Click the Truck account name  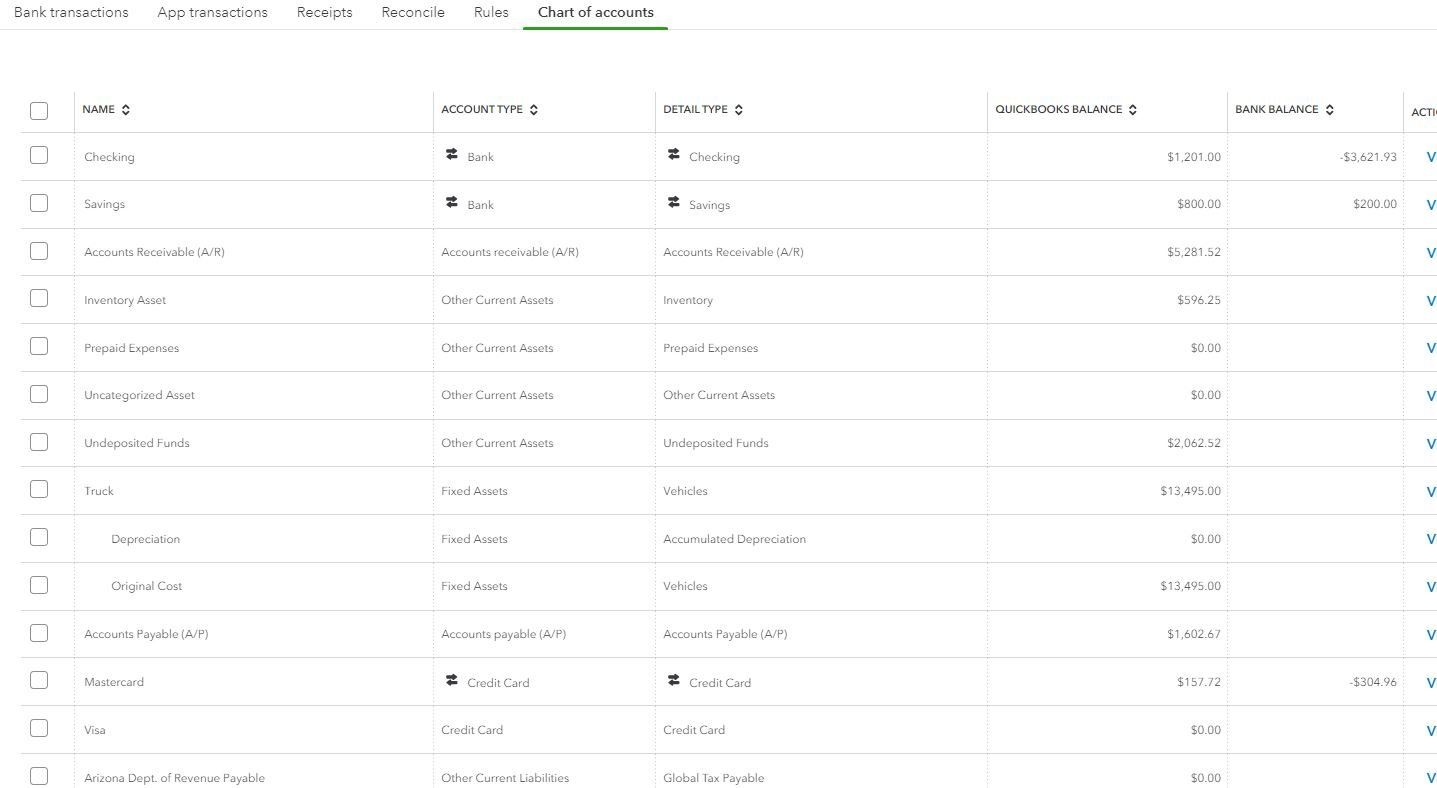[99, 491]
